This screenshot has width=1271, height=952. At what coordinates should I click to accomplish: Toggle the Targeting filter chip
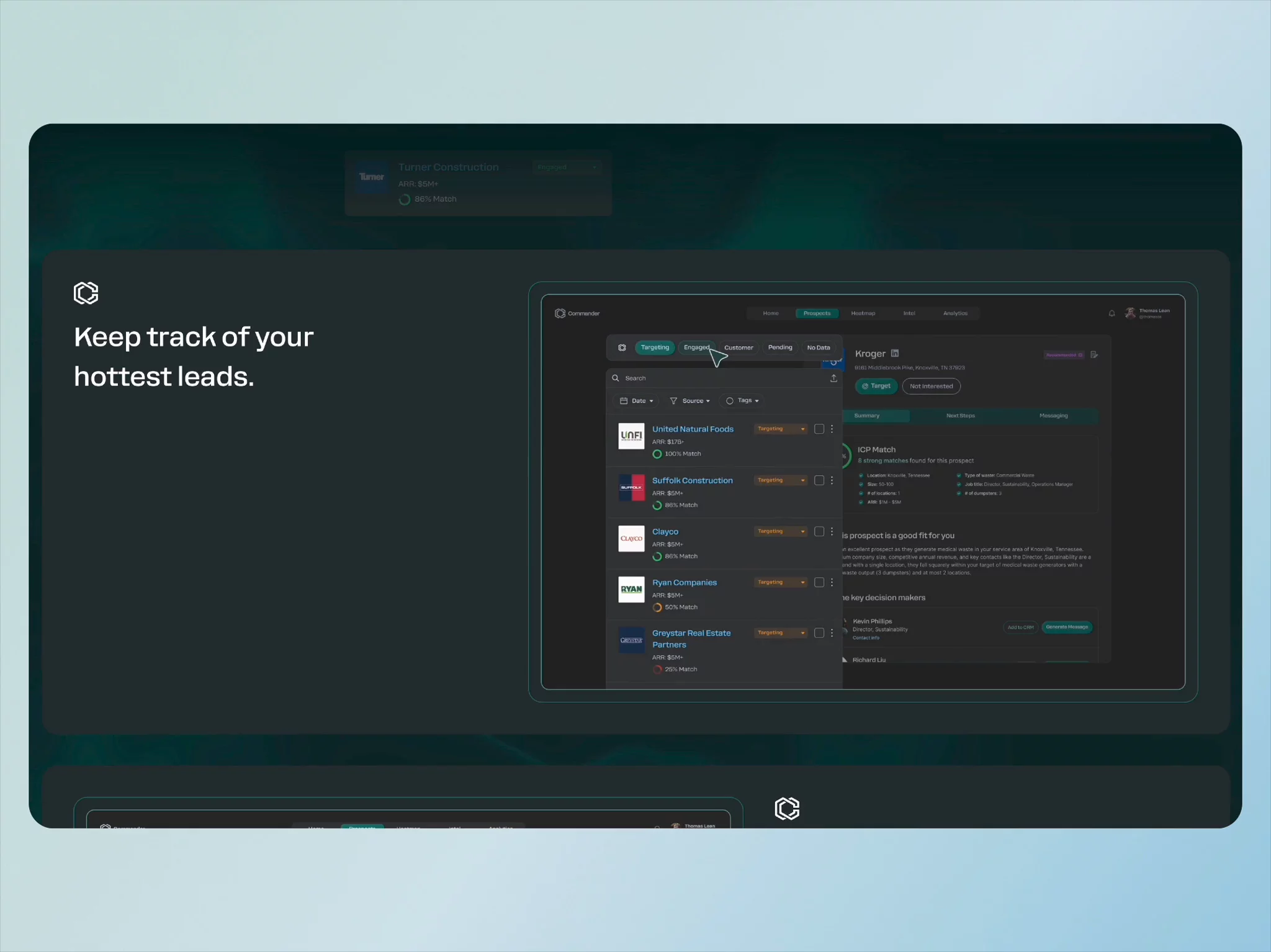pyautogui.click(x=655, y=348)
